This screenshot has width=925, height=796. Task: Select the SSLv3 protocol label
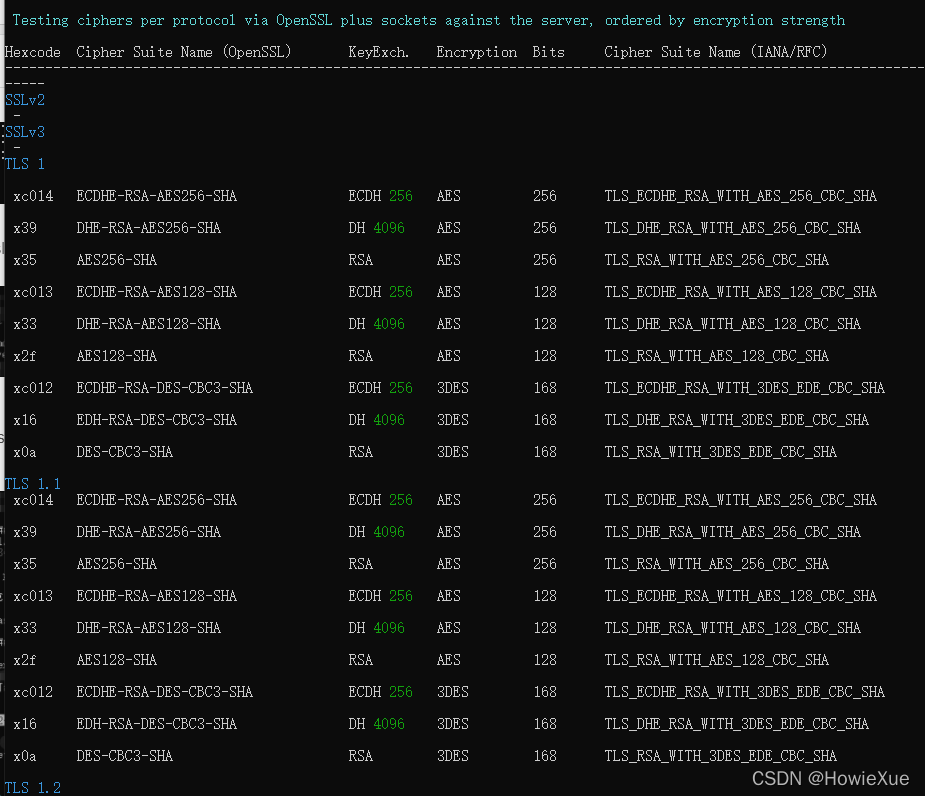tap(25, 132)
